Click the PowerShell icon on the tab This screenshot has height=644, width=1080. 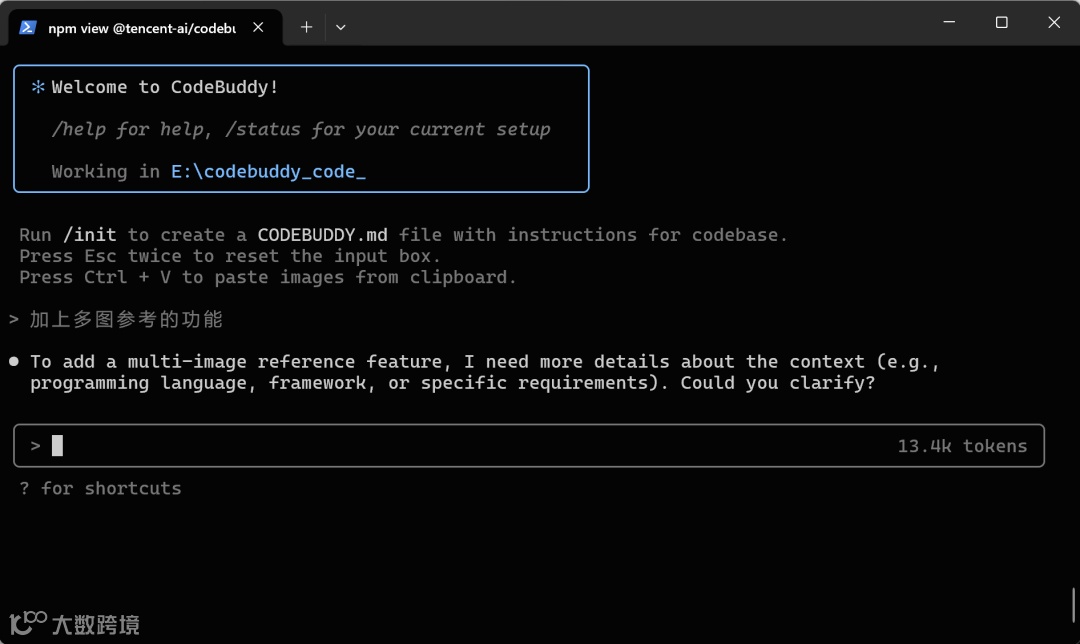pyautogui.click(x=28, y=28)
